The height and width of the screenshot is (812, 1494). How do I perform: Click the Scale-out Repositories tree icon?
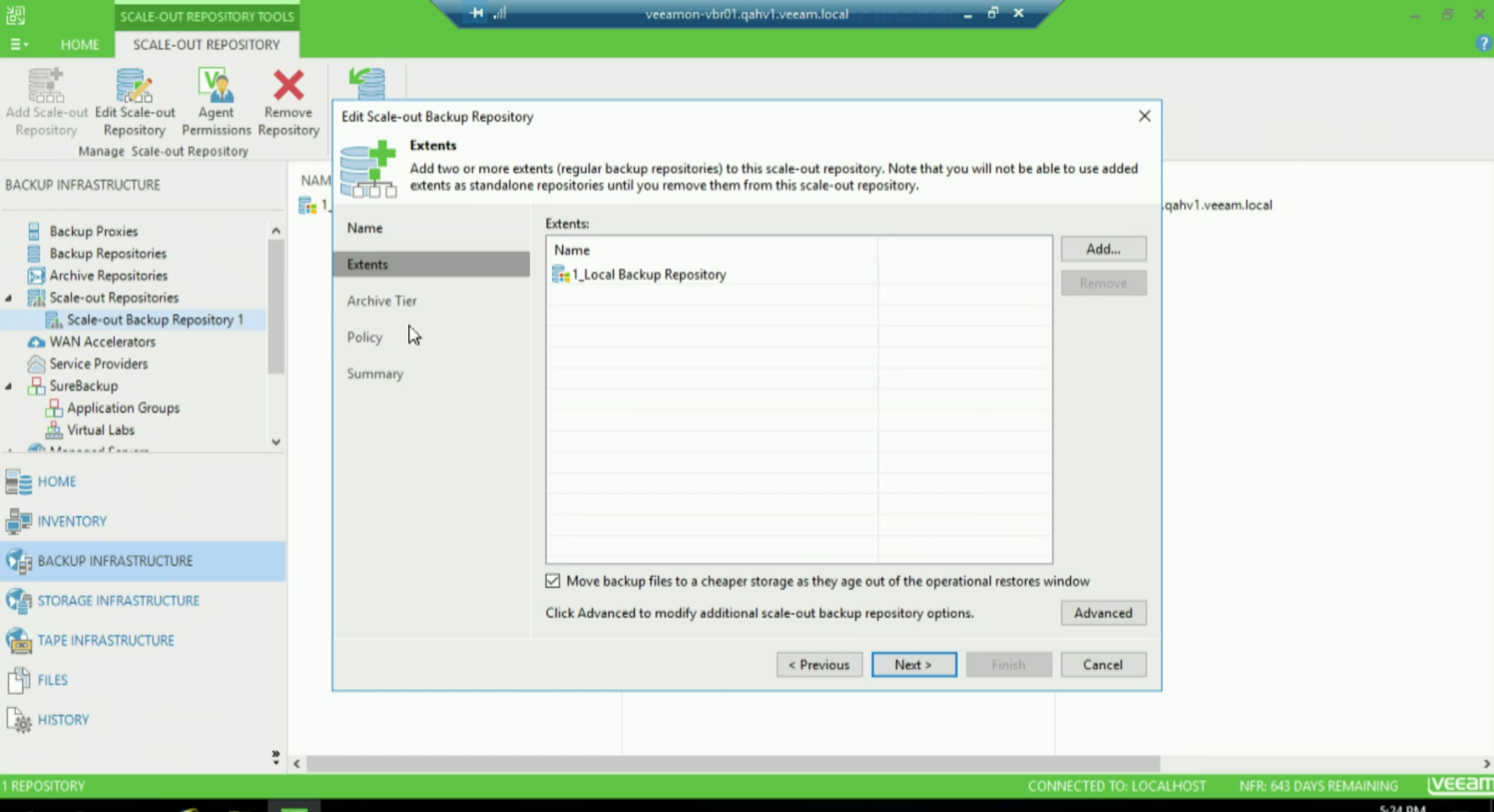click(36, 298)
